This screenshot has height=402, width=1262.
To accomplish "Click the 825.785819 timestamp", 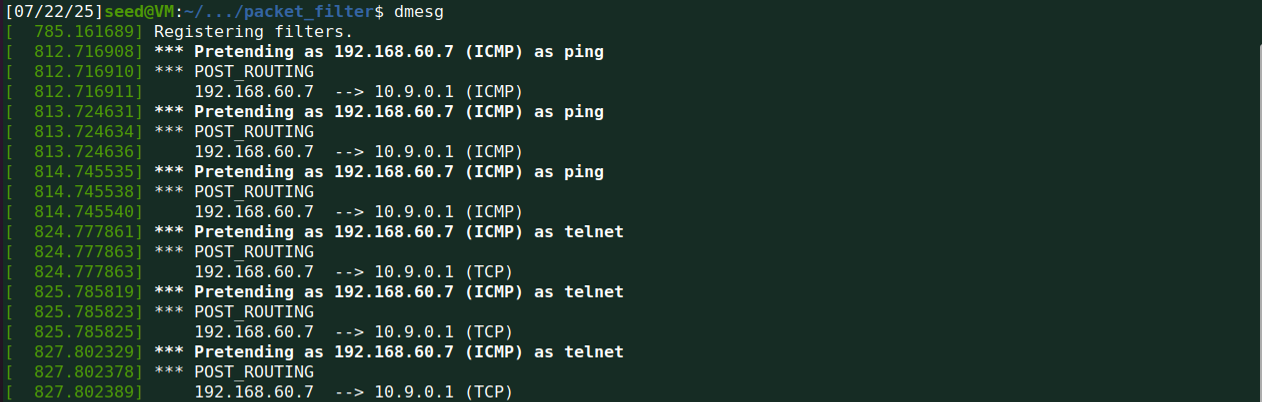I will [88, 291].
